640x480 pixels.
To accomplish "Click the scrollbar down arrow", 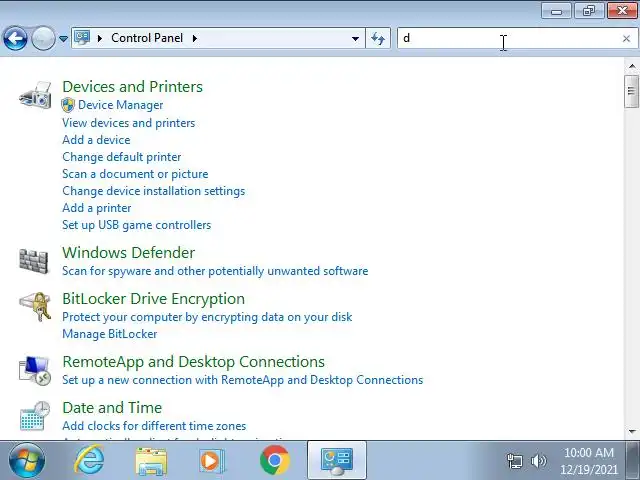I will [632, 431].
